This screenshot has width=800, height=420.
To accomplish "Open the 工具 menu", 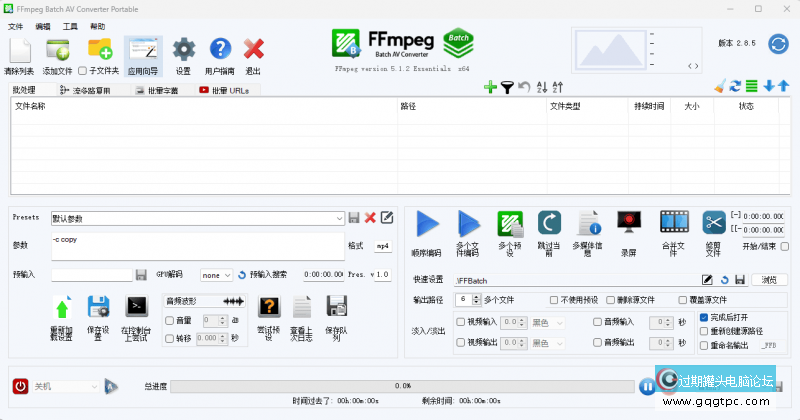I will point(70,25).
